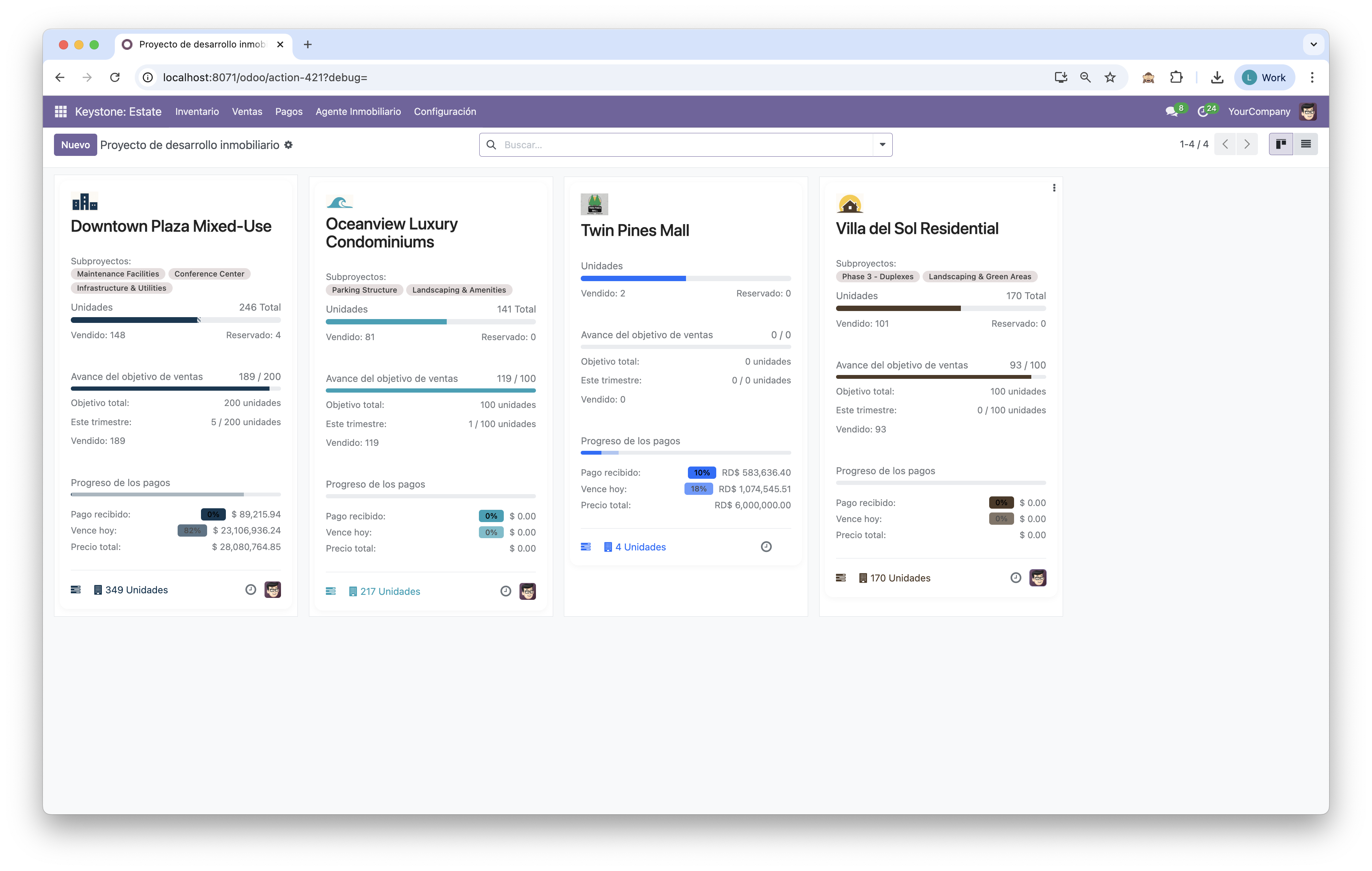Click the building icon next to 349 Unidades
Image resolution: width=1372 pixels, height=871 pixels.
tap(98, 589)
